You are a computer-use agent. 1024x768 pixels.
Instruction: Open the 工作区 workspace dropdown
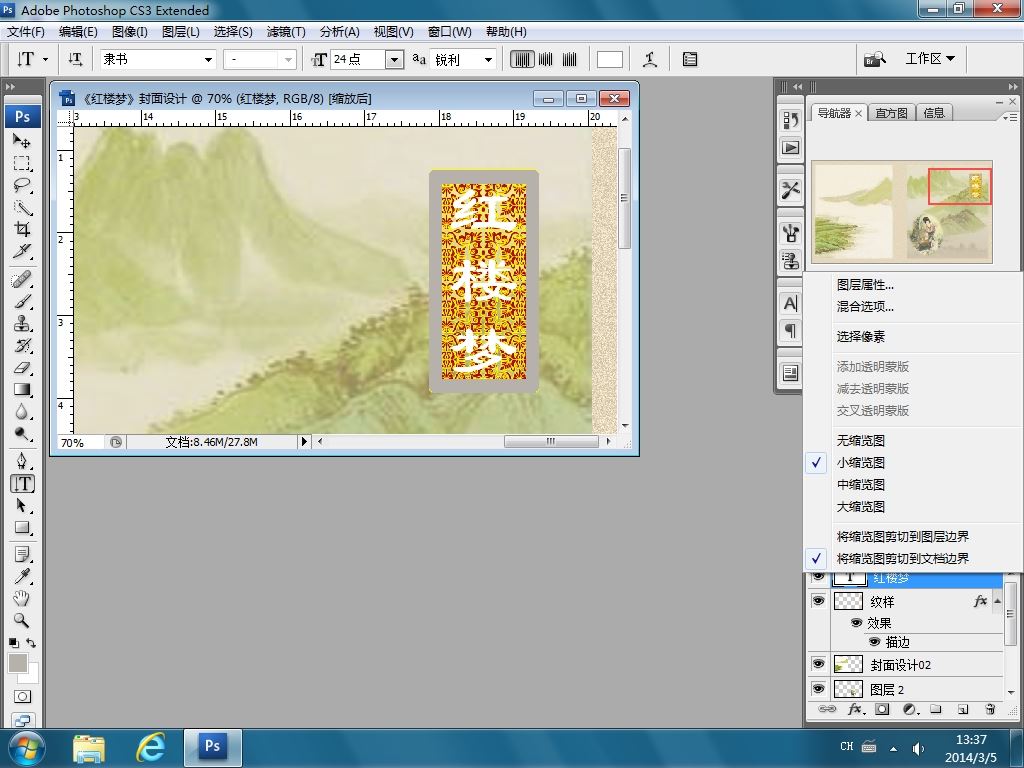pos(930,59)
